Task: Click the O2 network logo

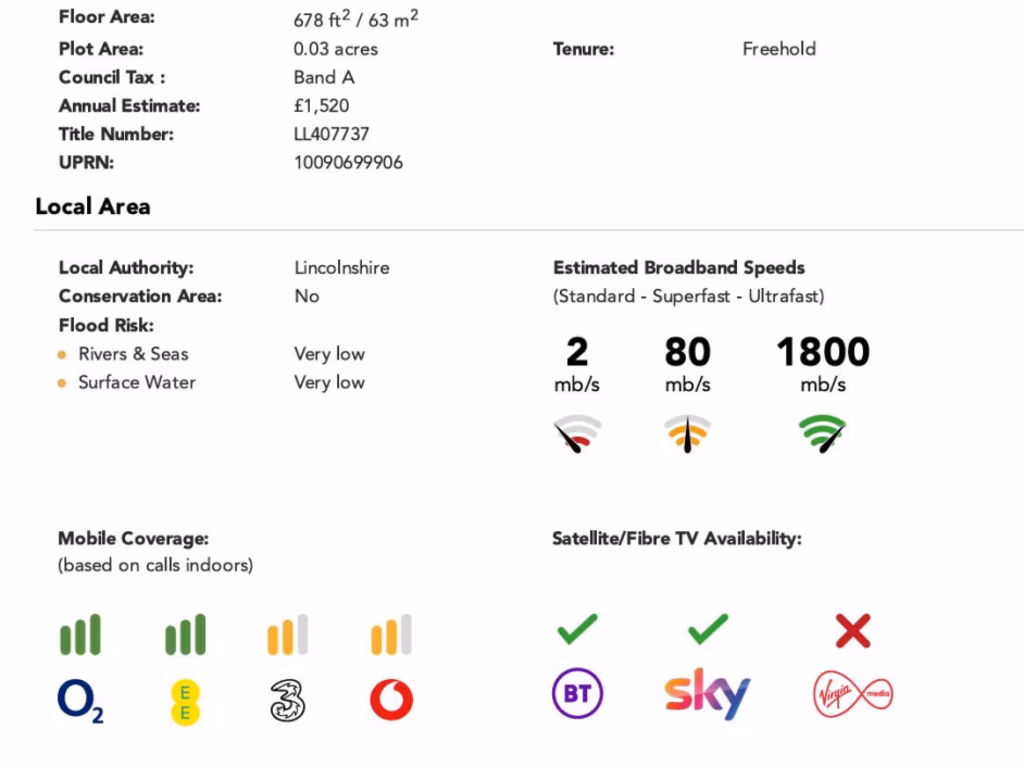Action: tap(81, 699)
